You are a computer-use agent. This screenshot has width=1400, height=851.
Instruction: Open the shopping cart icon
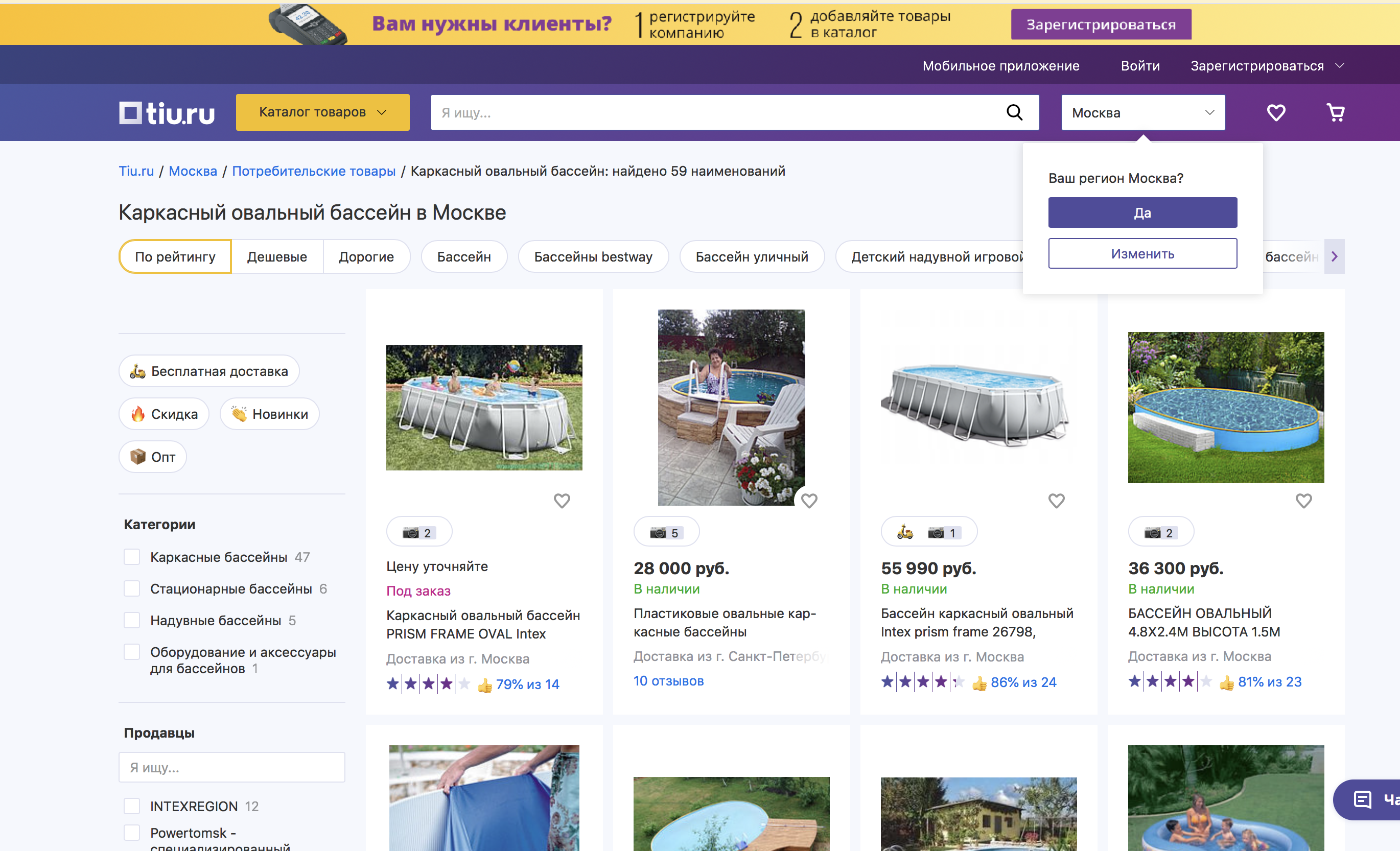pyautogui.click(x=1335, y=112)
